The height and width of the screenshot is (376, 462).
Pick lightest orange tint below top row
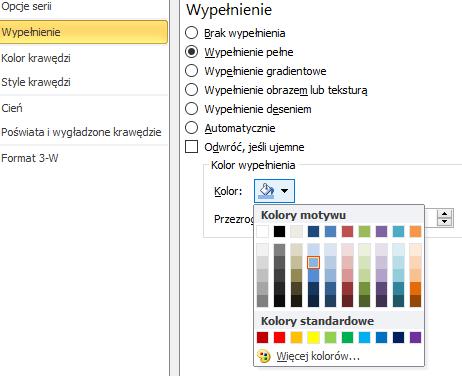tap(416, 250)
